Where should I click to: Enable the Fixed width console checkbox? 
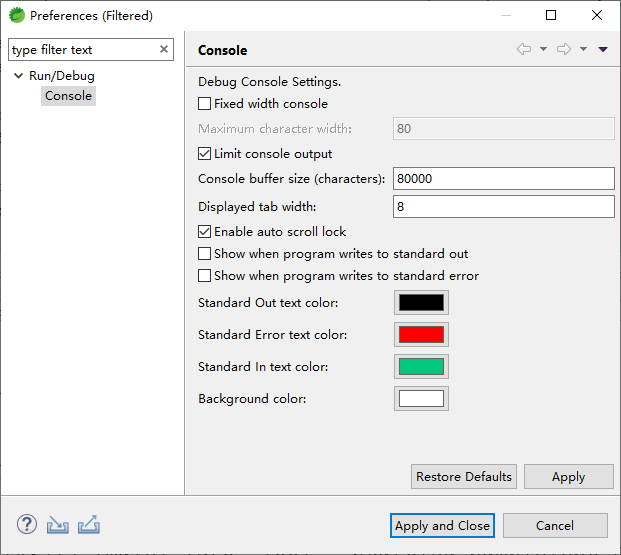coord(204,104)
